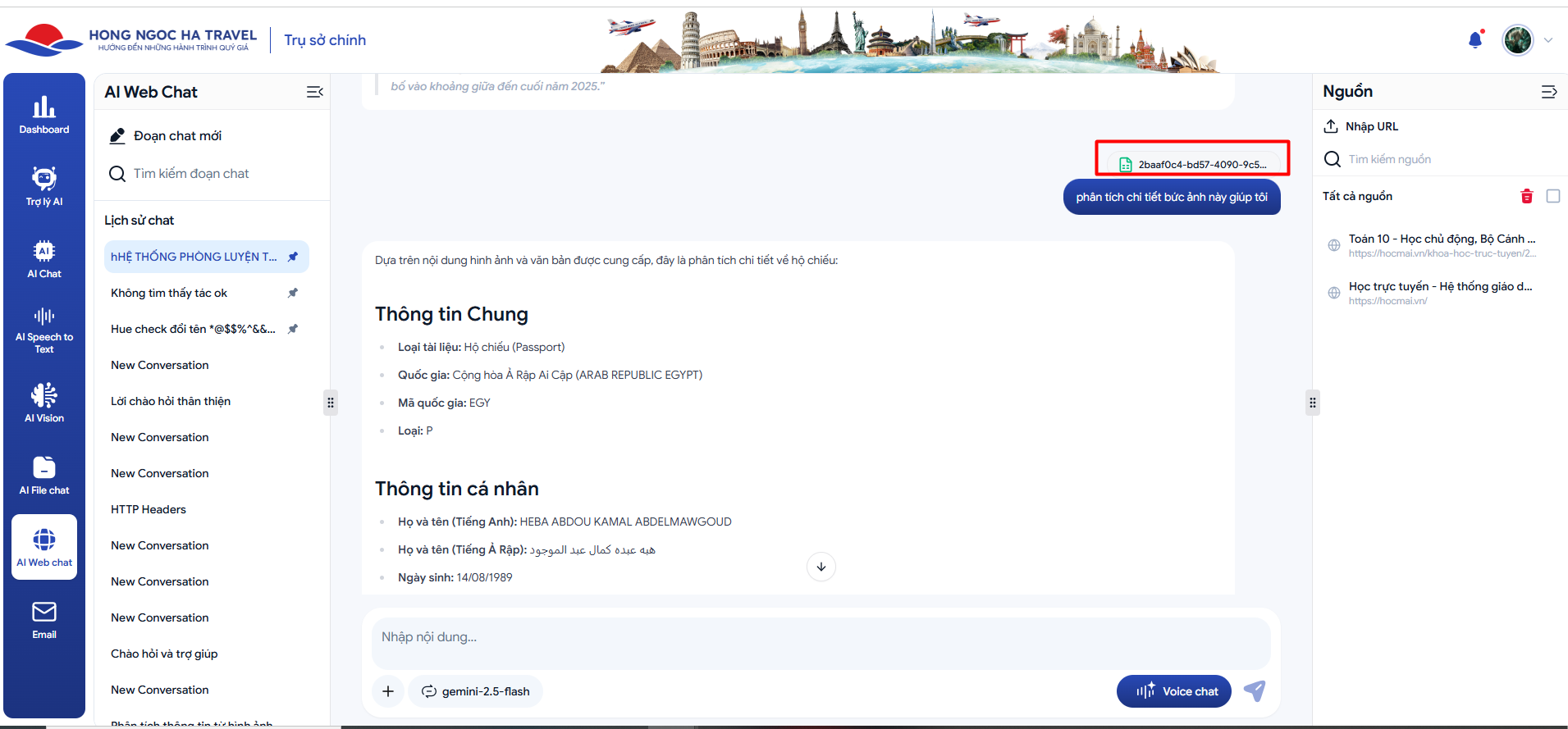Collapse the AI Web Chat sidebar panel

[x=314, y=92]
